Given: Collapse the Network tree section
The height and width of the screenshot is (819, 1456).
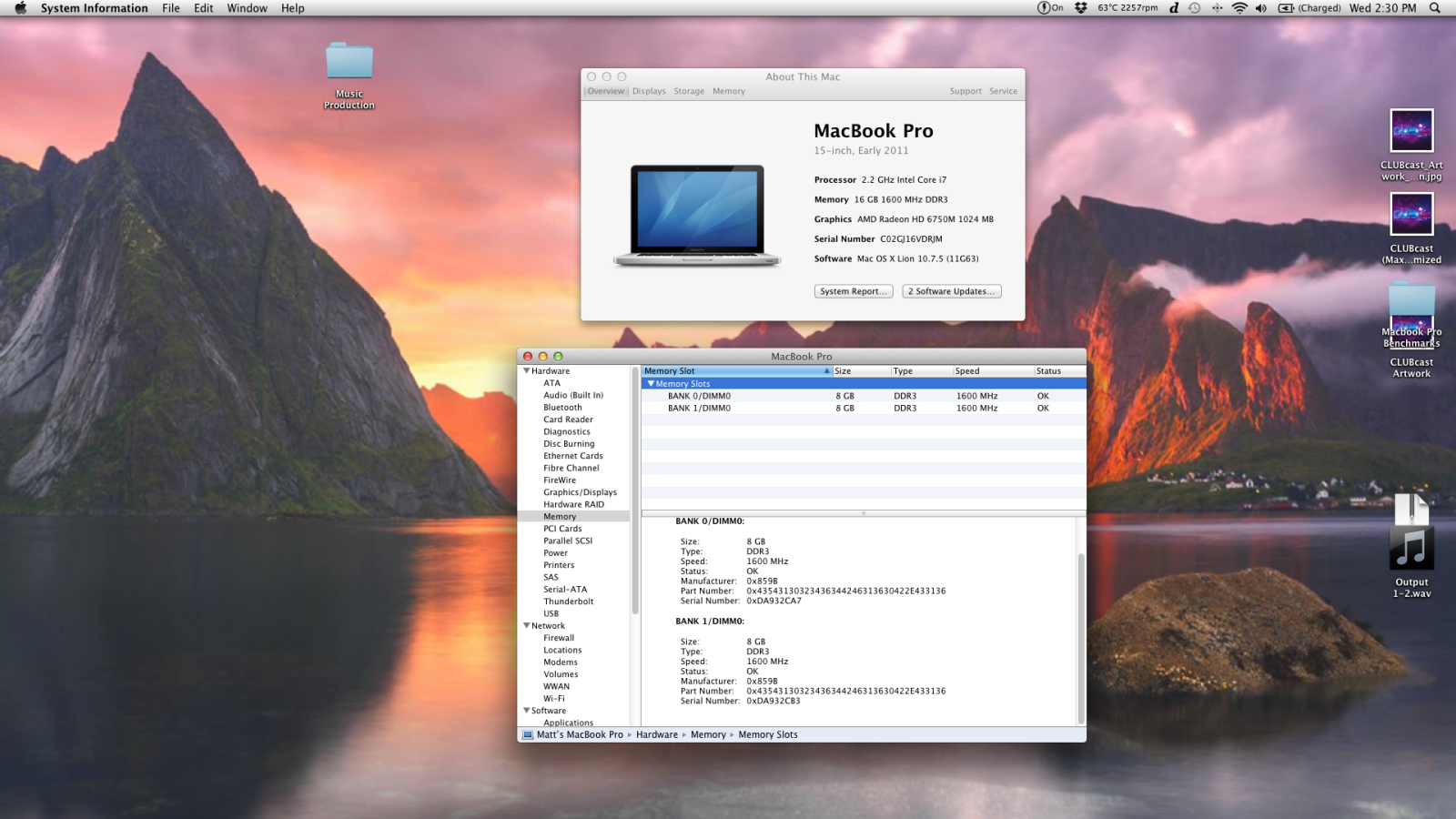Looking at the screenshot, I should point(526,626).
